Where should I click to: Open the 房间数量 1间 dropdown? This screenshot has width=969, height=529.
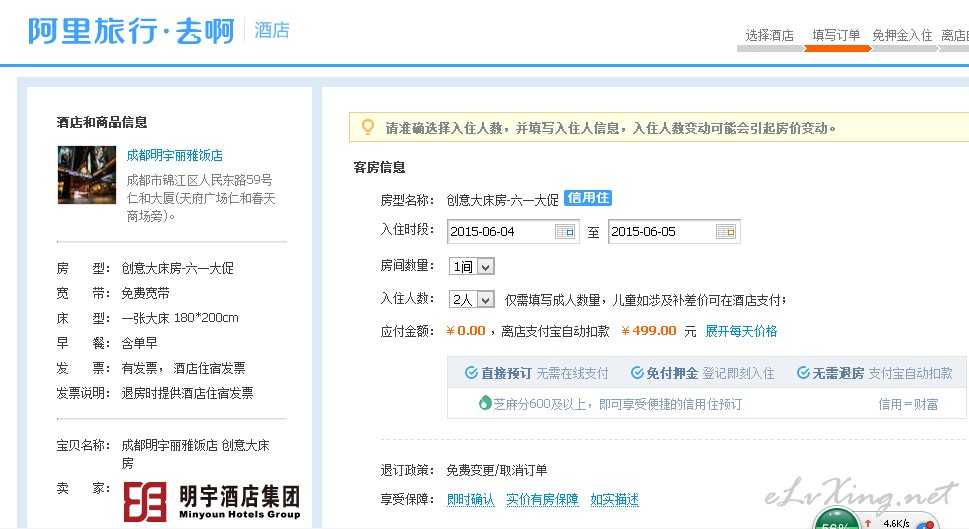tap(472, 266)
